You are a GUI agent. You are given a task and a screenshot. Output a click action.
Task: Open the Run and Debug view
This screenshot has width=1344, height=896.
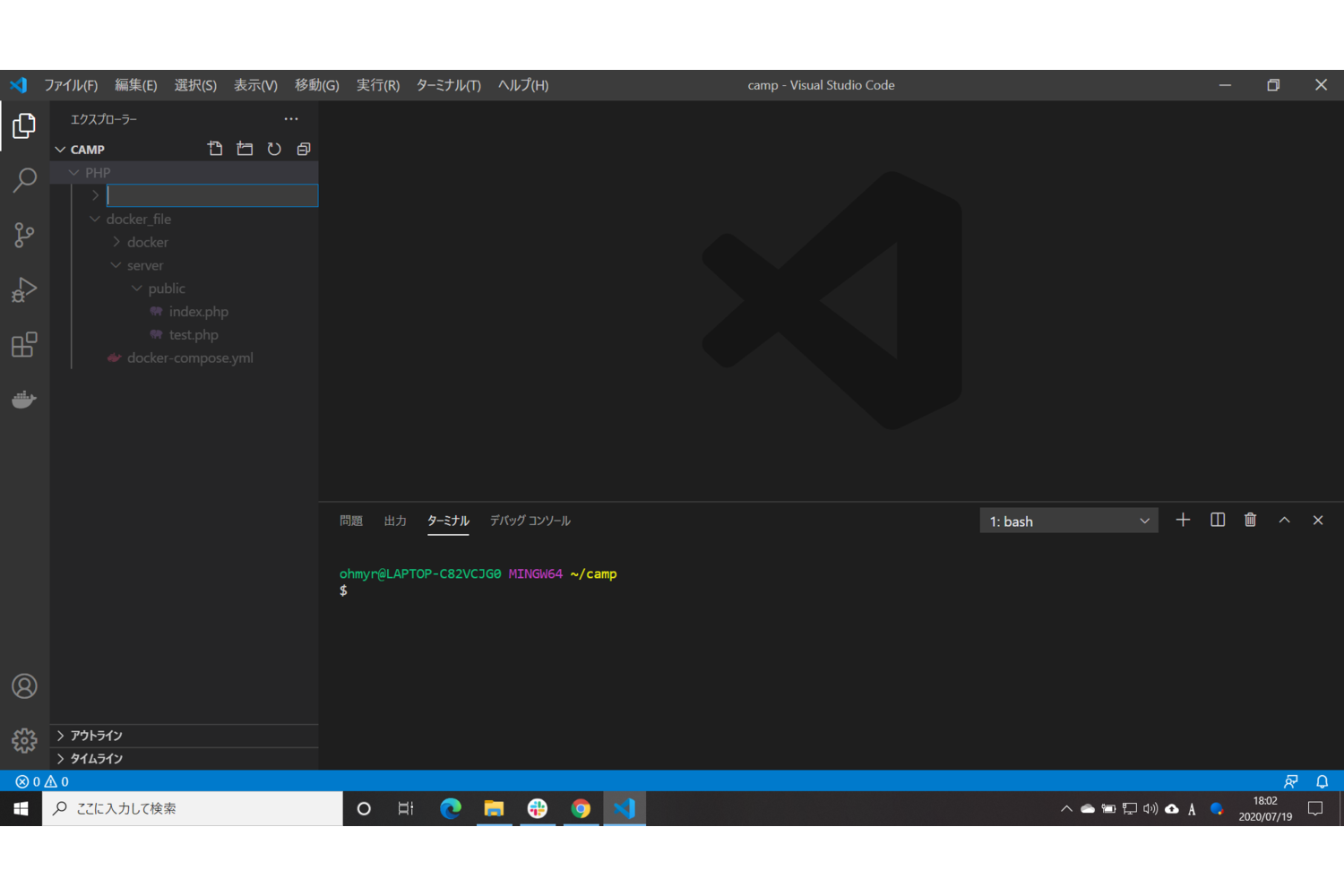(x=24, y=289)
